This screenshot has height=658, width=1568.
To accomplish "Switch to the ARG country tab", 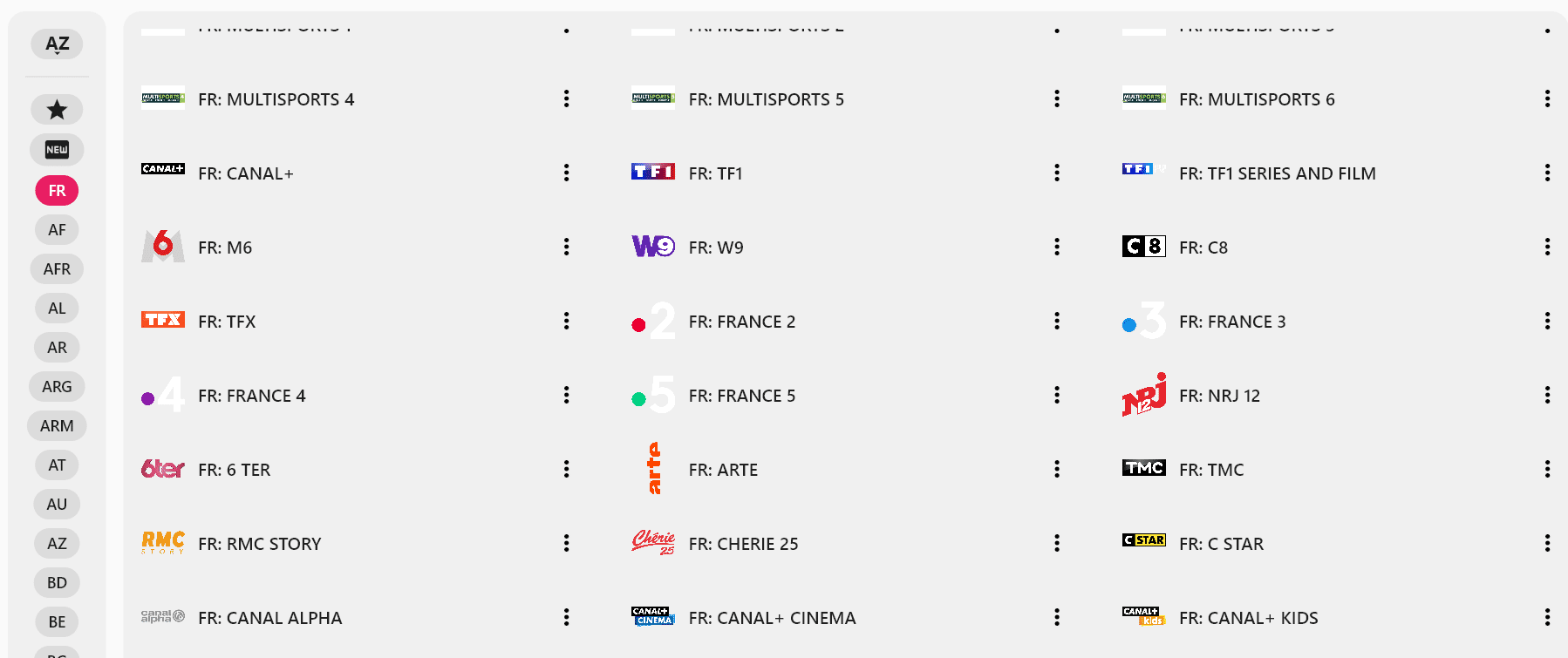I will point(57,387).
